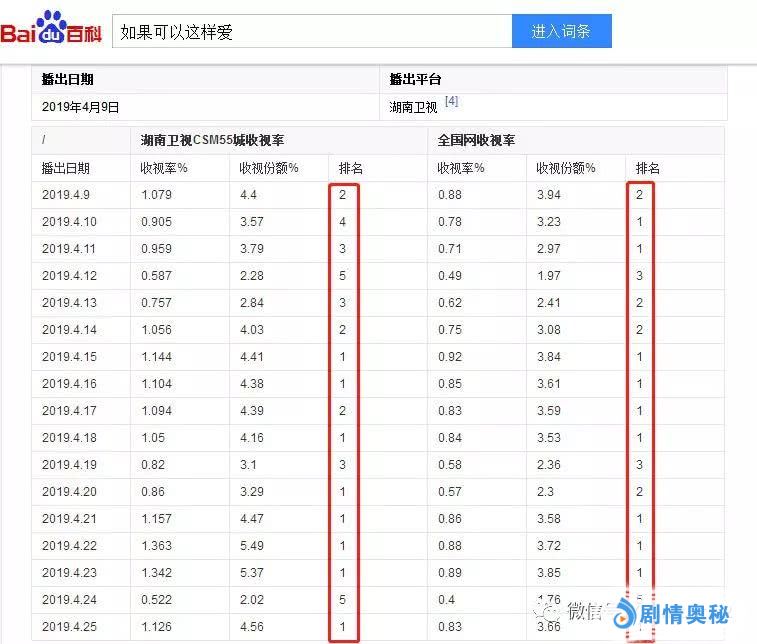Click the 0.92 national rating cell
Viewport: 757px width, 644px height.
[450, 357]
